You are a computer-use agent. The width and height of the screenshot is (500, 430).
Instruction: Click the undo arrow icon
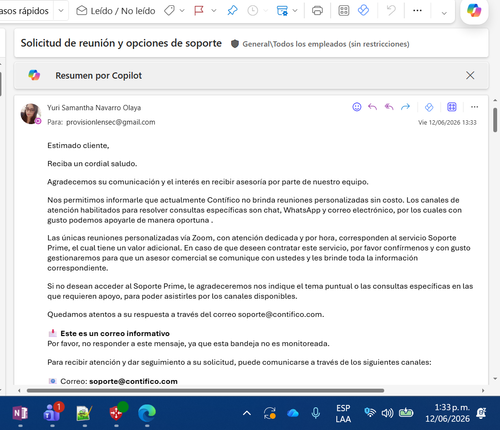click(391, 11)
